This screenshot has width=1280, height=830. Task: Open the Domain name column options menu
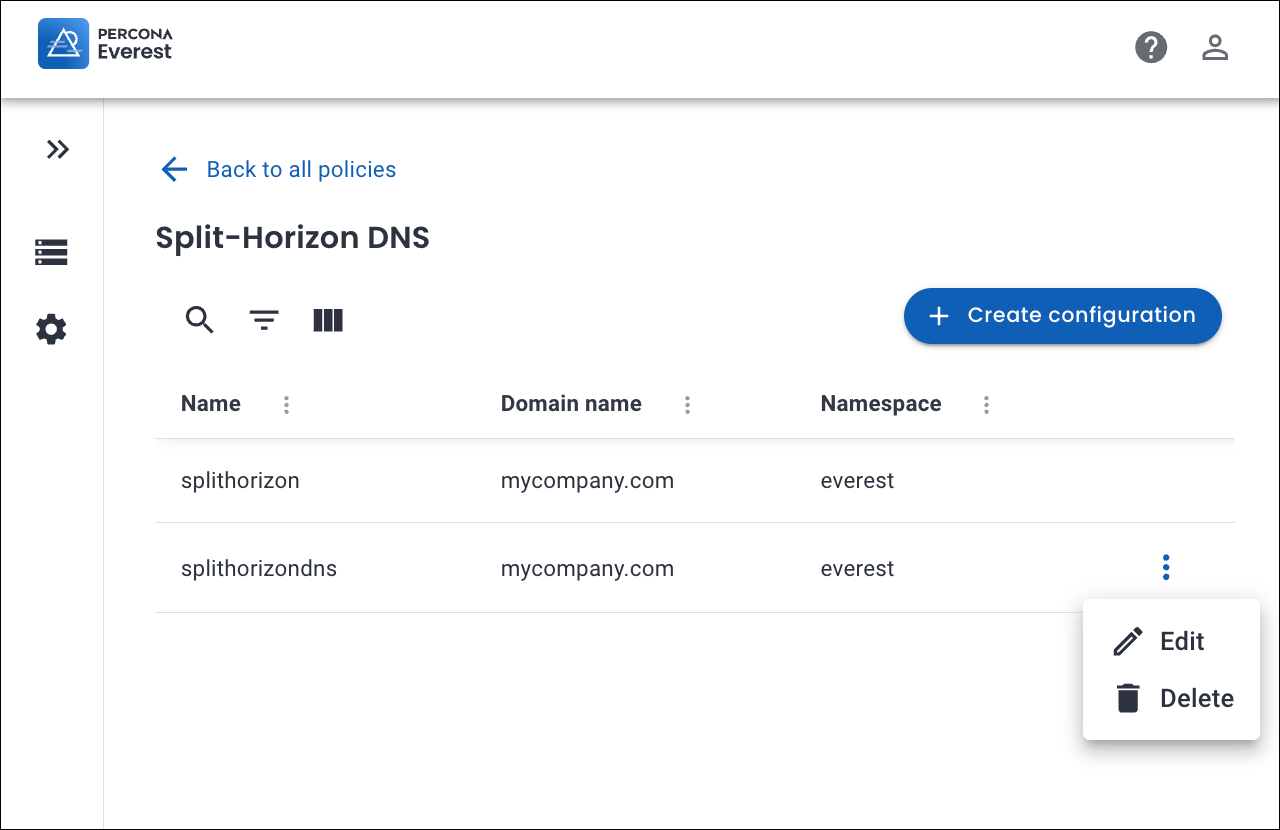(x=688, y=405)
